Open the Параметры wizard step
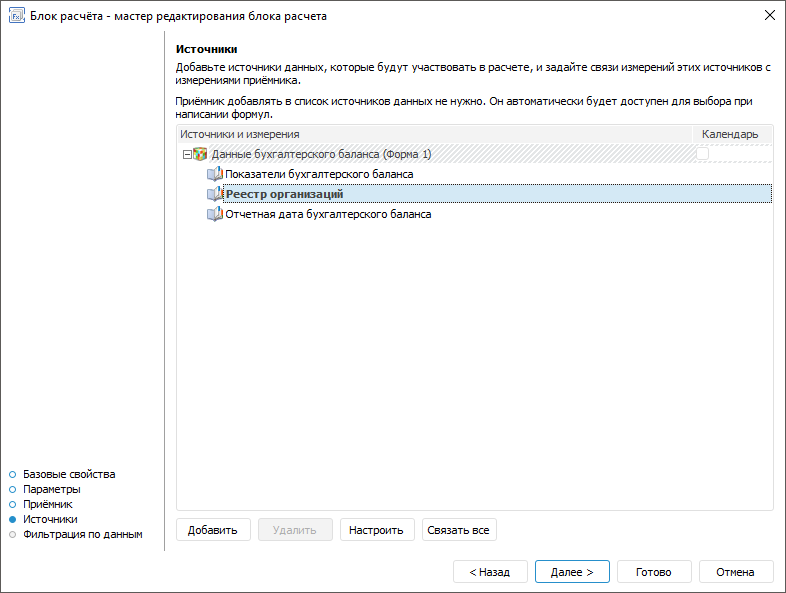 pos(52,489)
